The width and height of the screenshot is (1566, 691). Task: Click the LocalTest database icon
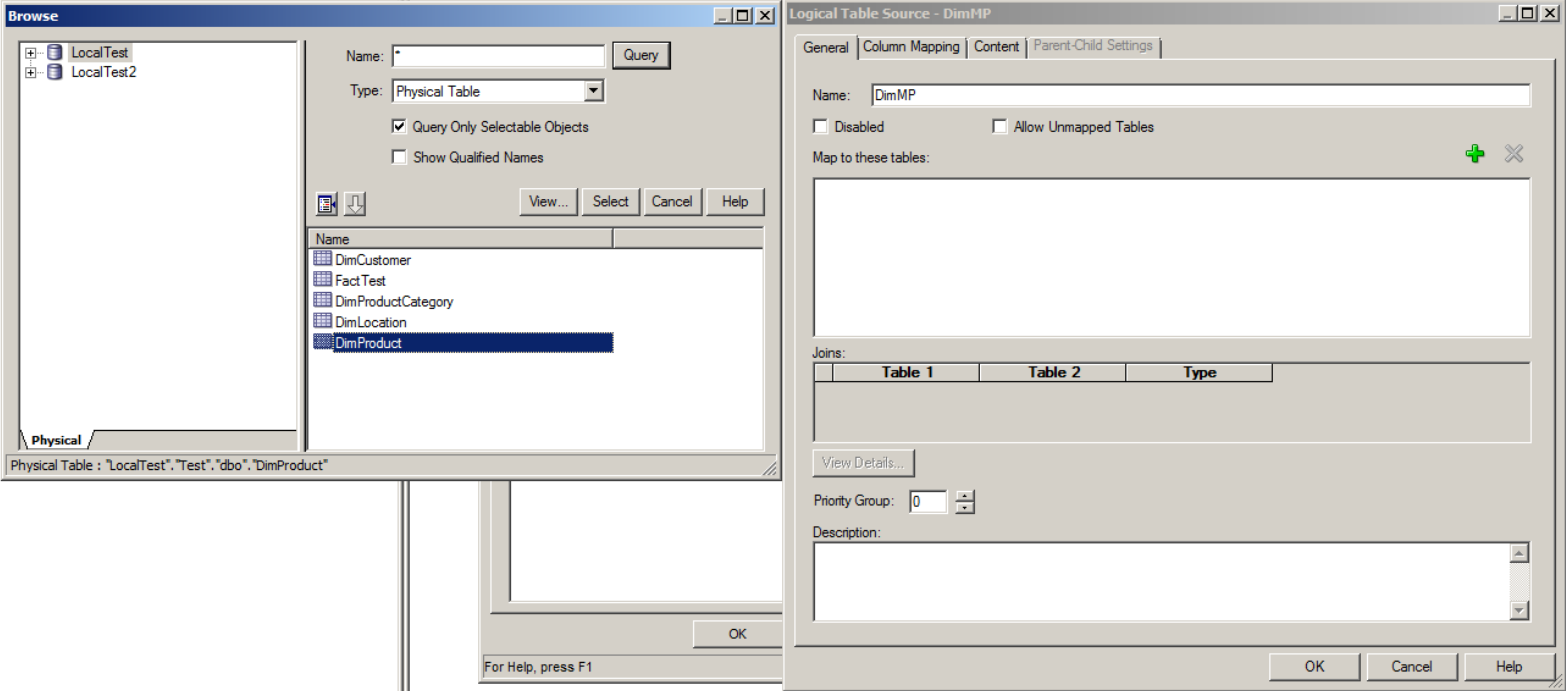pyautogui.click(x=54, y=52)
